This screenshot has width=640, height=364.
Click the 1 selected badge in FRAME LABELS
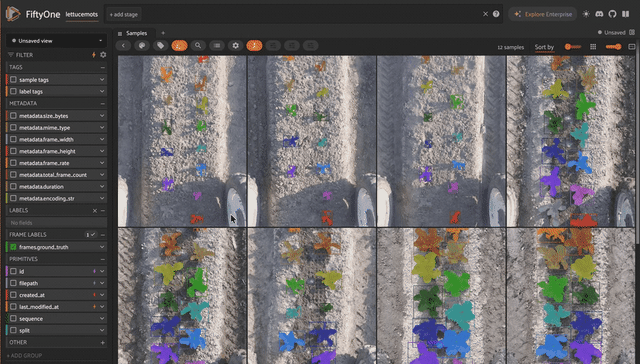click(x=90, y=235)
